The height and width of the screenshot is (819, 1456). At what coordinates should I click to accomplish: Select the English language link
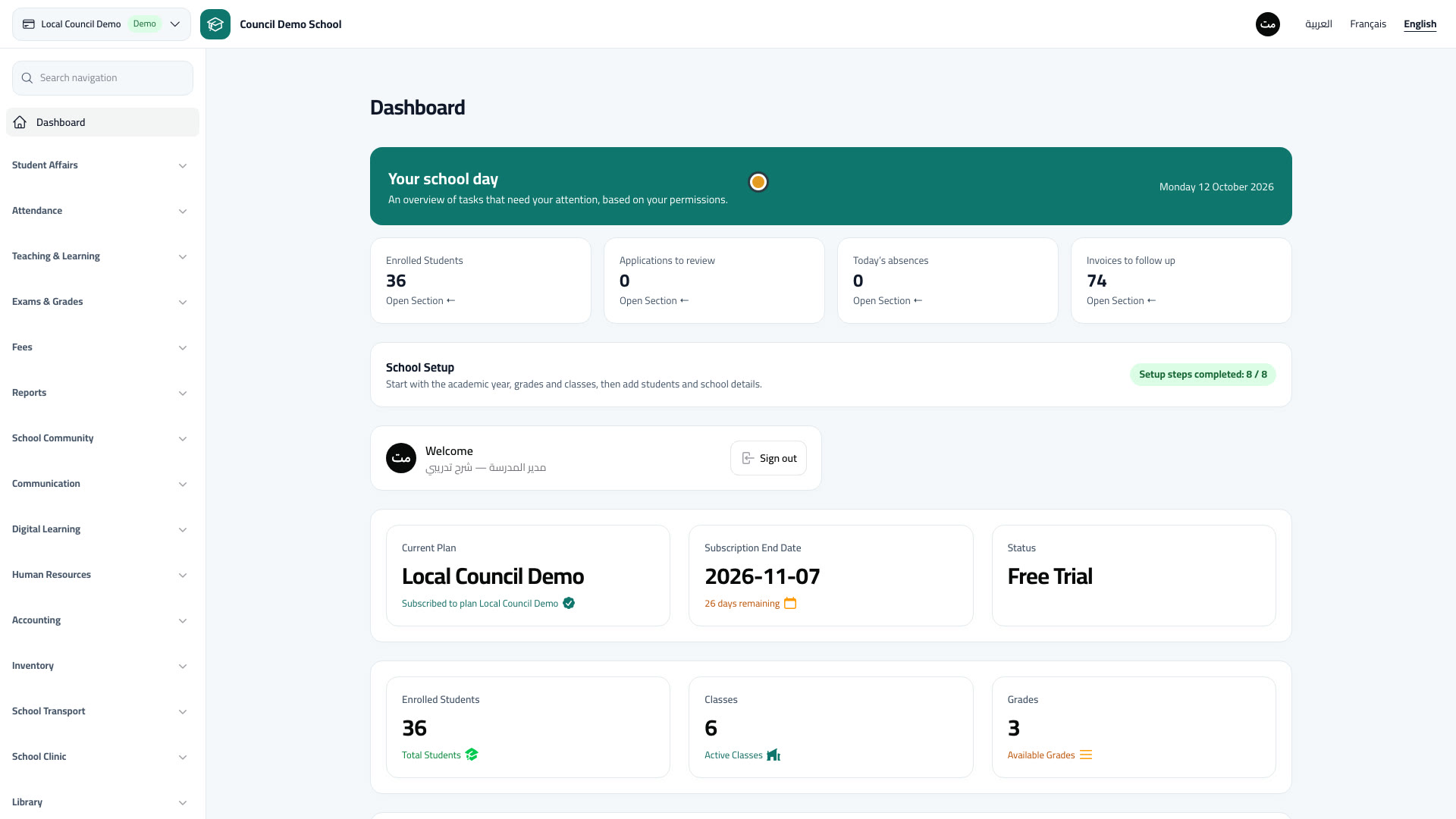1420,24
